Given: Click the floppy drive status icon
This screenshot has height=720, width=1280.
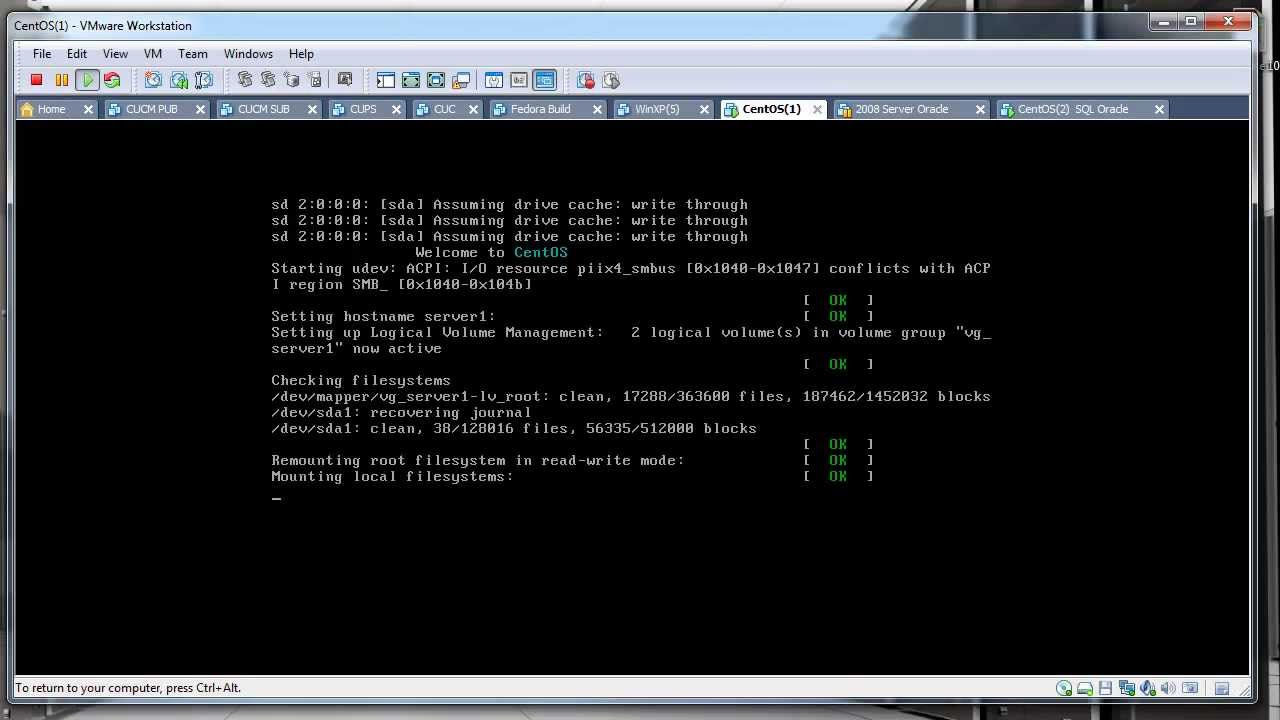Looking at the screenshot, I should pyautogui.click(x=1105, y=688).
